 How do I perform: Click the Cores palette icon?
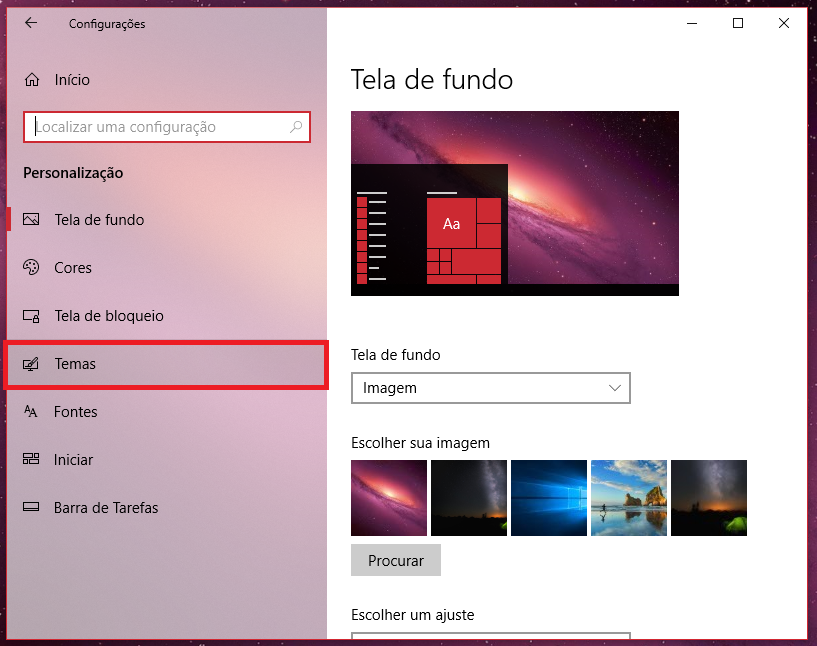[31, 267]
